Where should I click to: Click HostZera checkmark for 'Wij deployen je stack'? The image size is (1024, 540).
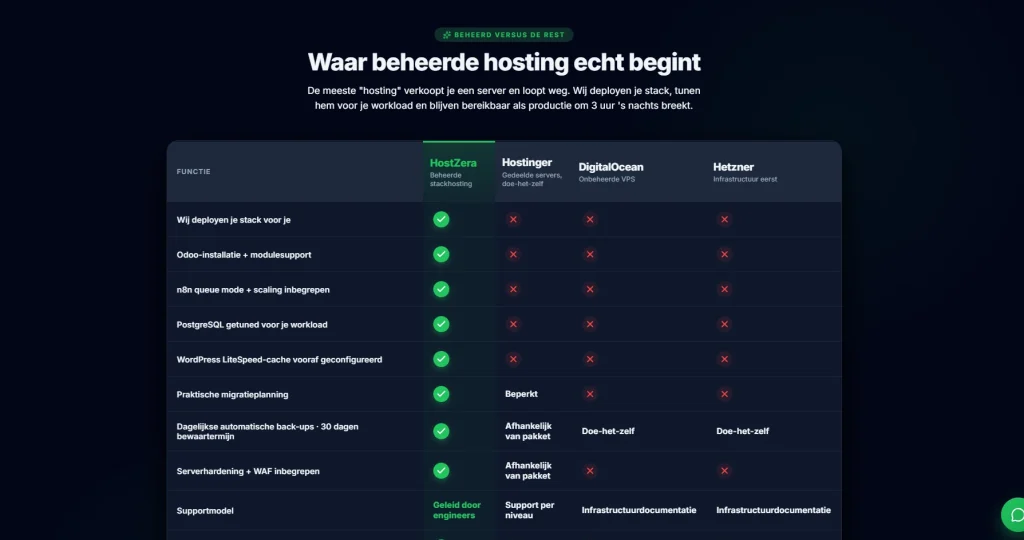(441, 219)
